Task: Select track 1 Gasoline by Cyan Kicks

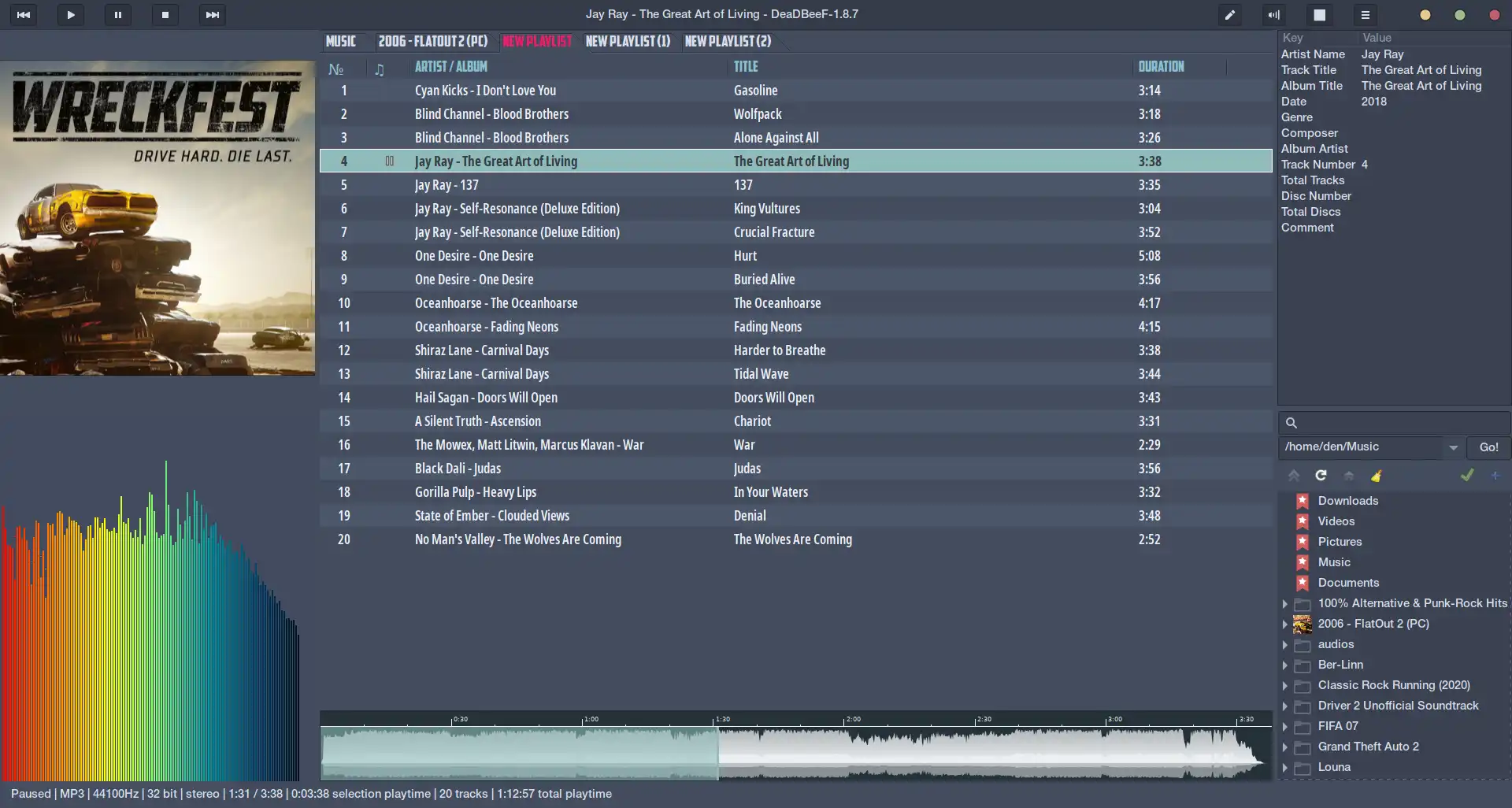Action: (795, 91)
